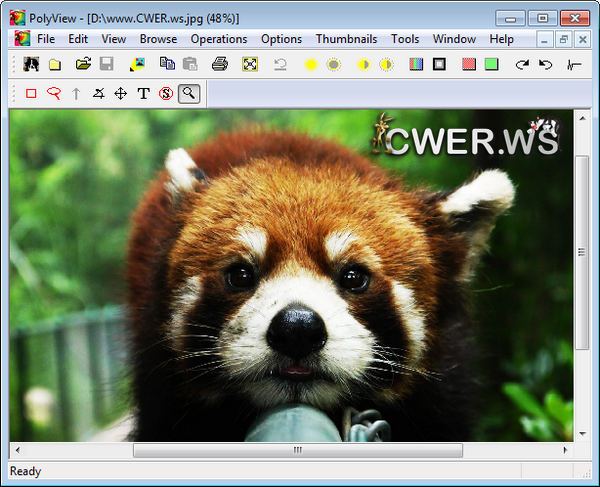
Task: Increase contrast with half-yellow circle icon
Action: pyautogui.click(x=363, y=65)
